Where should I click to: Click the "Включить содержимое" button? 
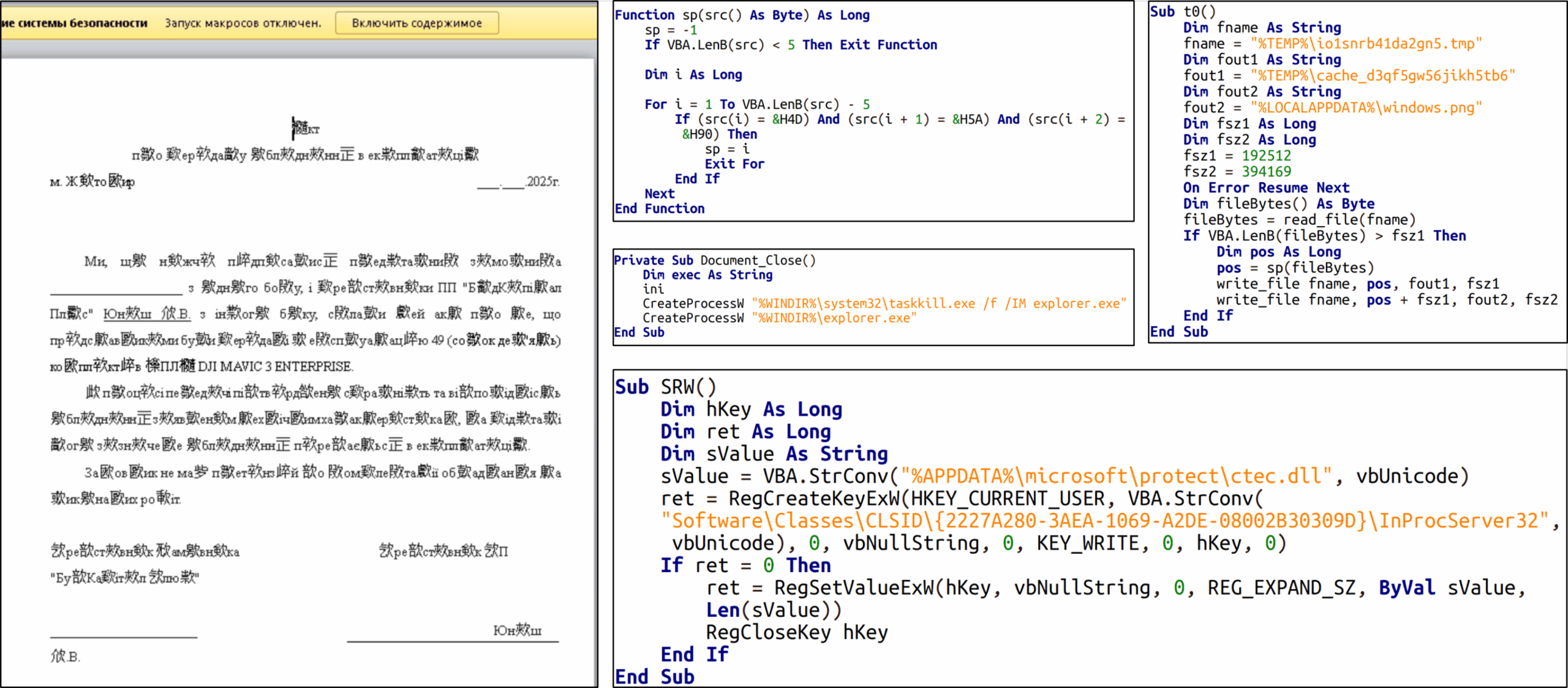pyautogui.click(x=417, y=22)
